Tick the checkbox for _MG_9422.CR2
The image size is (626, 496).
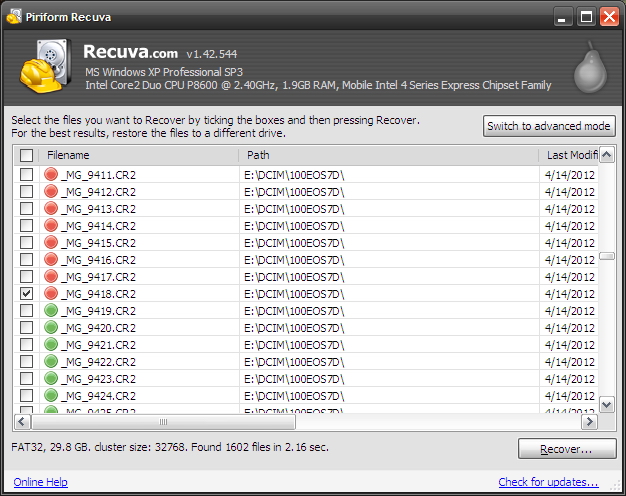[26, 361]
